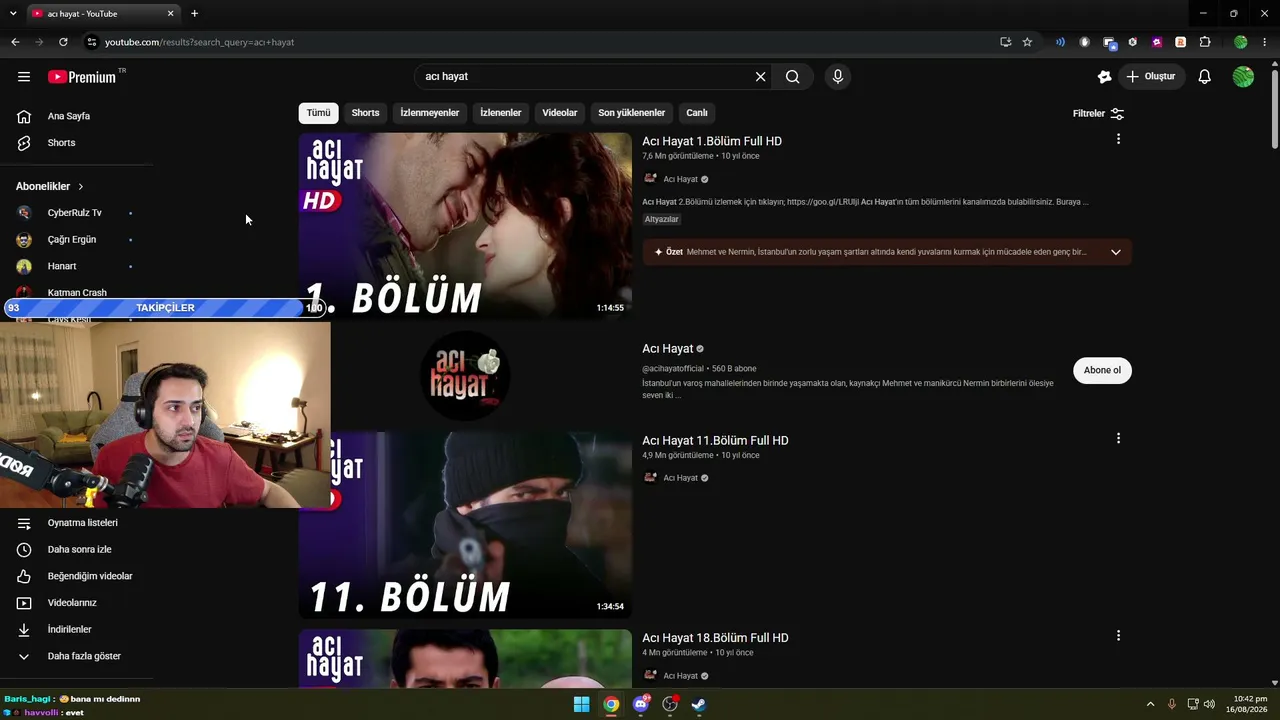Open more options for 11.Bölüm video

[1118, 438]
